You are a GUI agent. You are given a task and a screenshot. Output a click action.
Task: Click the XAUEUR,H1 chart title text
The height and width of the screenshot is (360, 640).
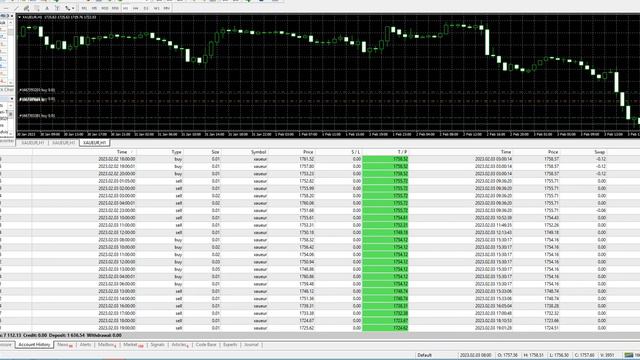pyautogui.click(x=33, y=17)
